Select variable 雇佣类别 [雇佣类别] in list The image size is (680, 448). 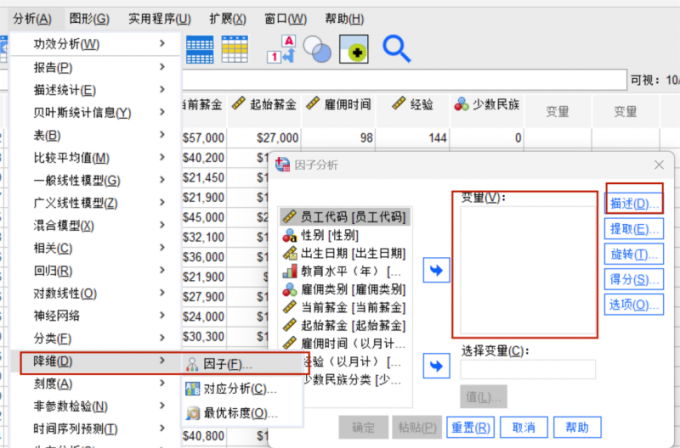click(345, 289)
